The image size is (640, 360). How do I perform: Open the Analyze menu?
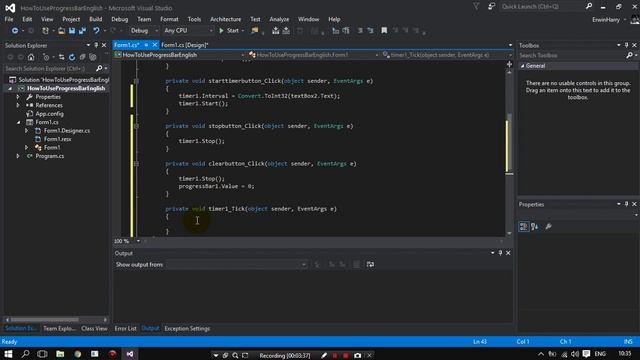click(x=279, y=19)
